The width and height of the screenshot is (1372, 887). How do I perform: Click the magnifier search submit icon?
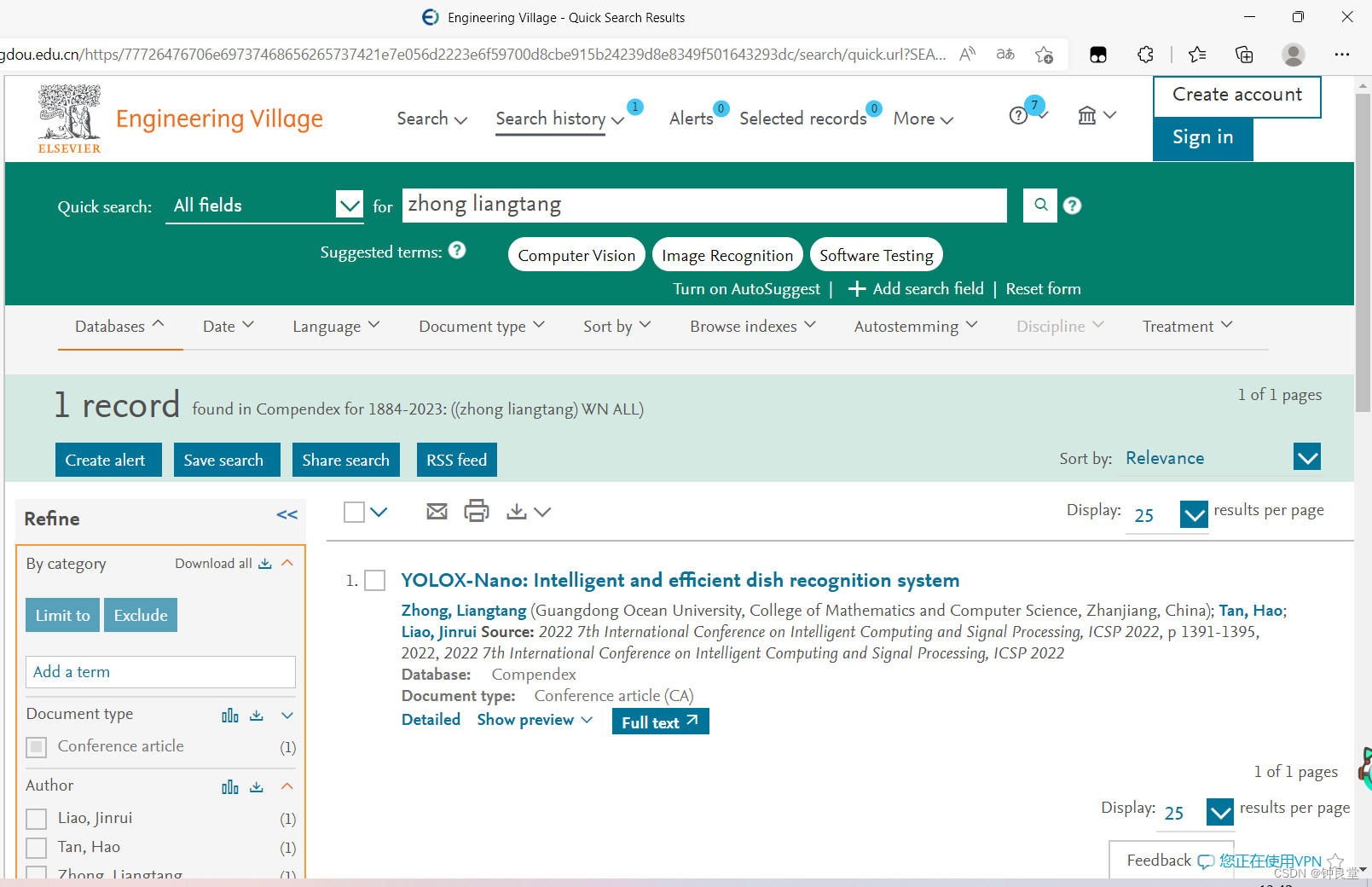click(1040, 205)
